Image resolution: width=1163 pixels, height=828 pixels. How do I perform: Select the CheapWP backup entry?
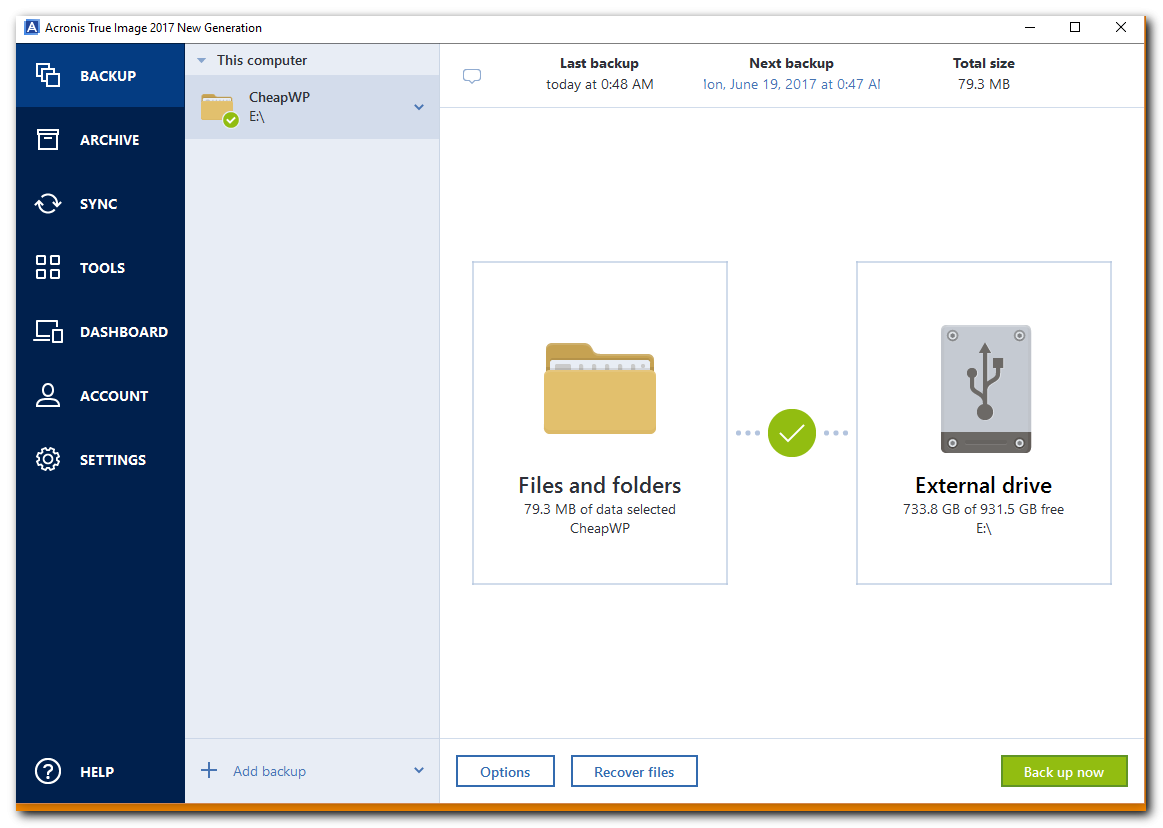point(300,107)
